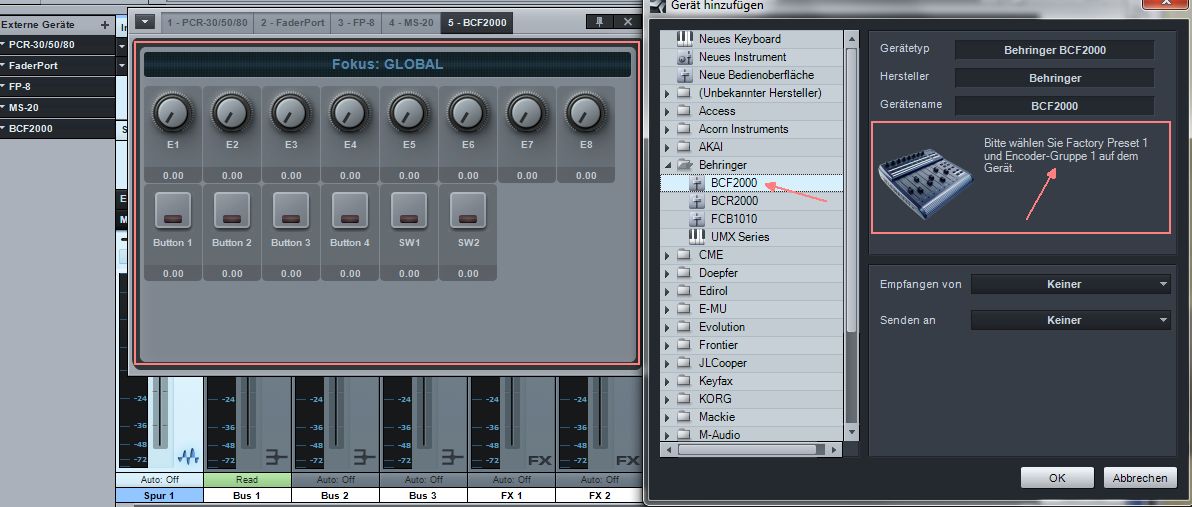Expand BCF2000 in Externe Geräte

click(4, 129)
